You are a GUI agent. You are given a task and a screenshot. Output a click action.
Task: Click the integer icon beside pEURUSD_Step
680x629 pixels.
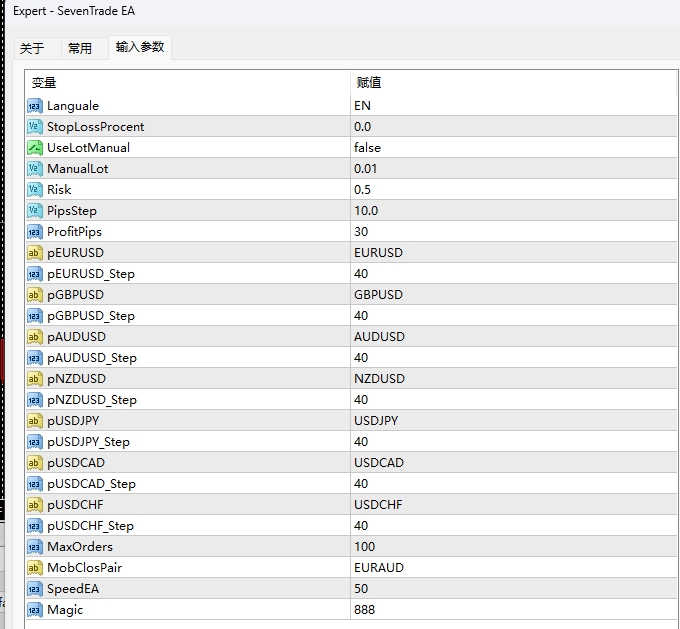35,274
